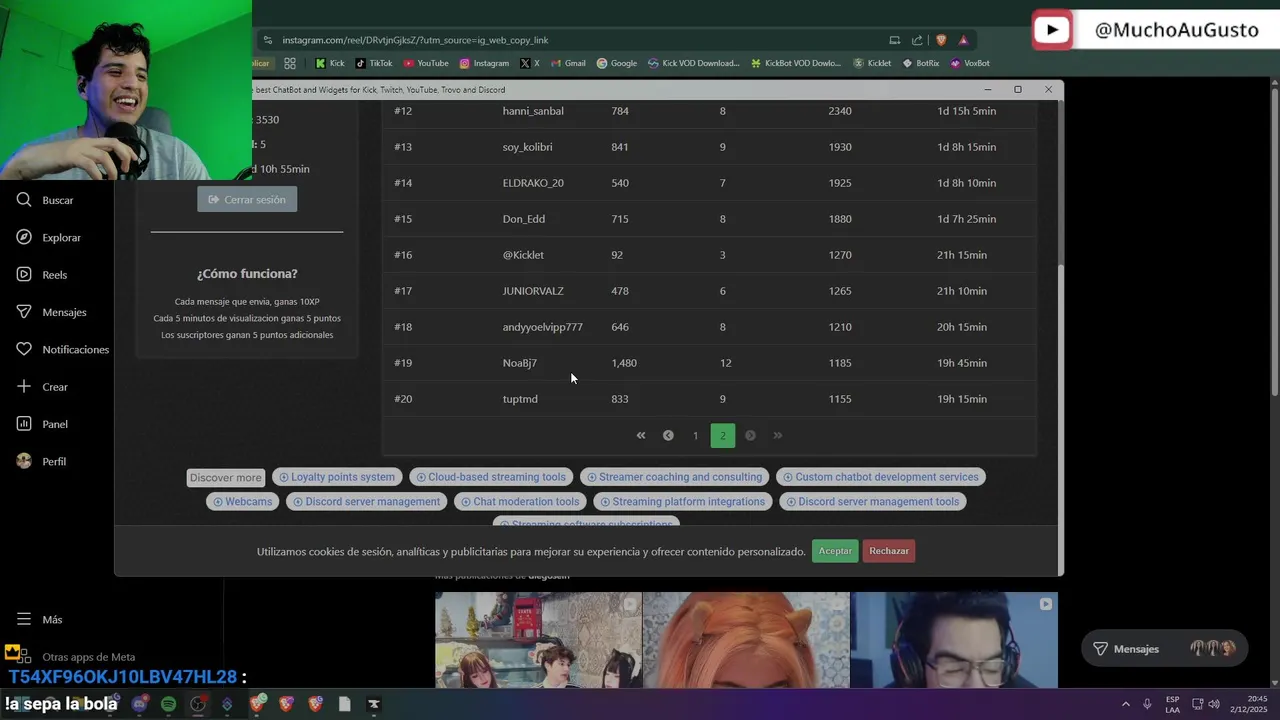Screen dimensions: 1280x720
Task: Open the reel thumbnail with orange hair
Action: 746,640
